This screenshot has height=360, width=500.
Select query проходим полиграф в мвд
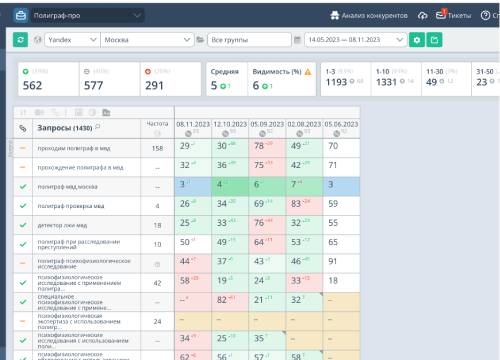tap(74, 148)
